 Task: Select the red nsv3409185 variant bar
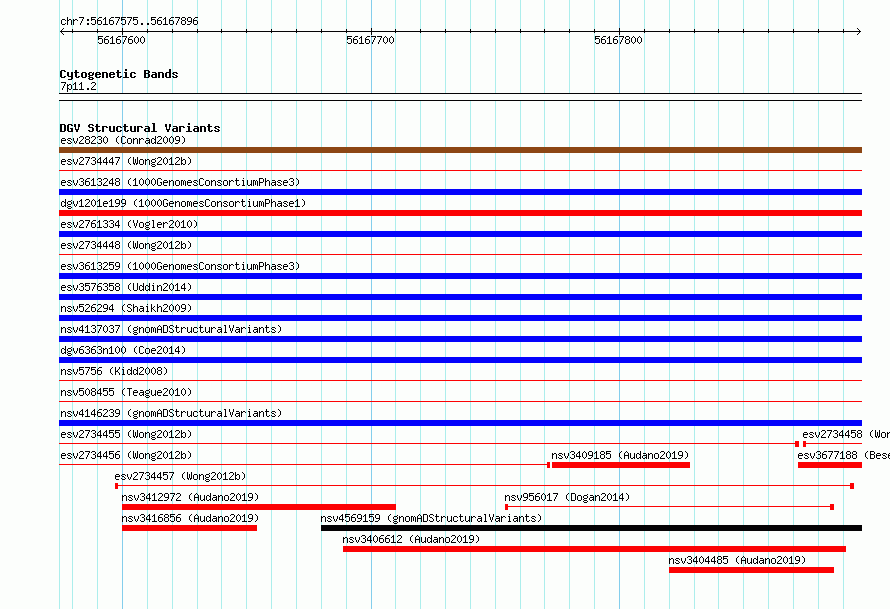pyautogui.click(x=621, y=465)
